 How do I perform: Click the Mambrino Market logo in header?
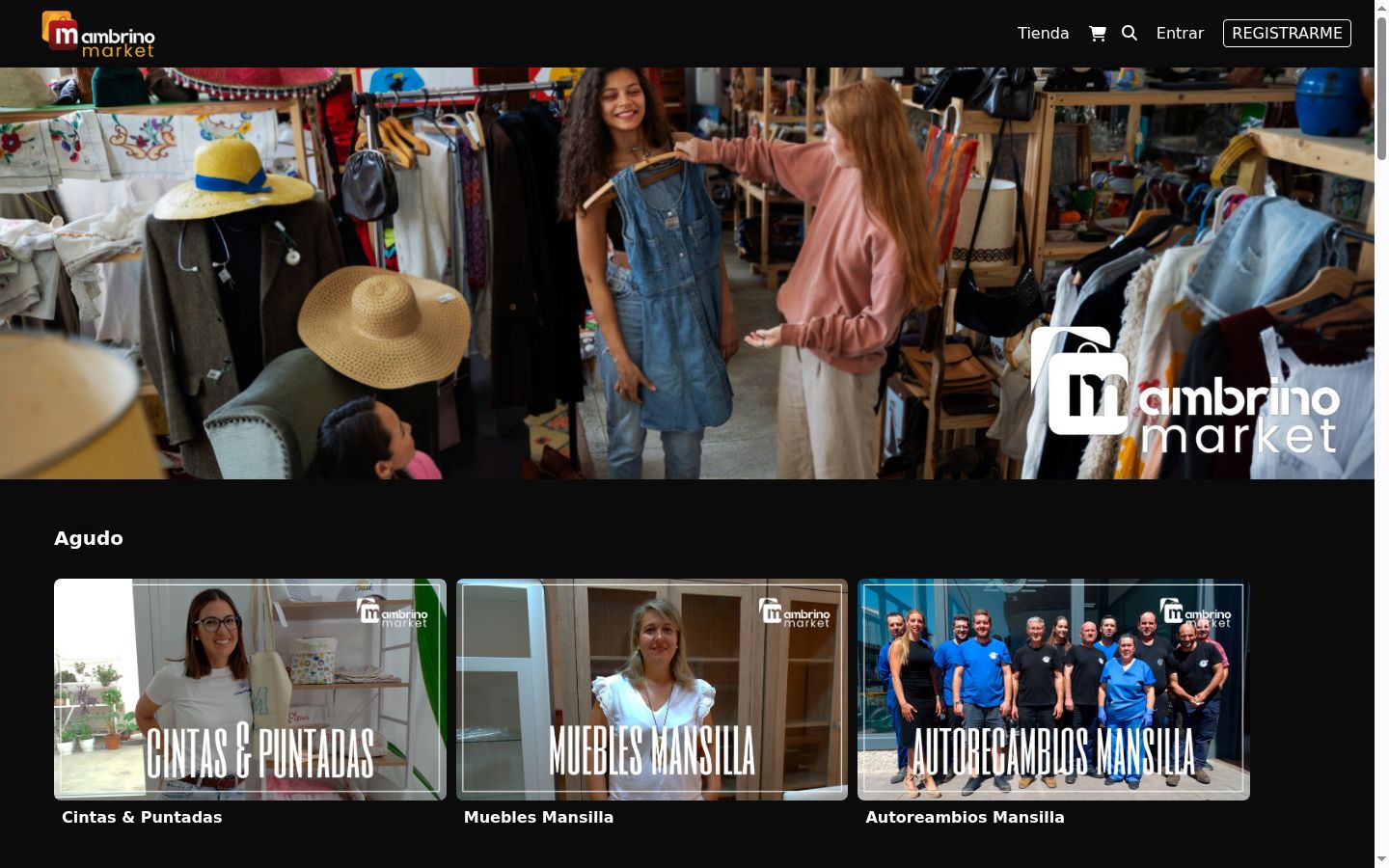(98, 34)
